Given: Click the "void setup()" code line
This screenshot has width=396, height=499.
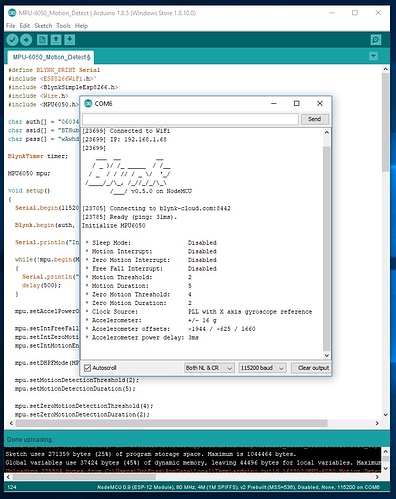Looking at the screenshot, I should 29,191.
